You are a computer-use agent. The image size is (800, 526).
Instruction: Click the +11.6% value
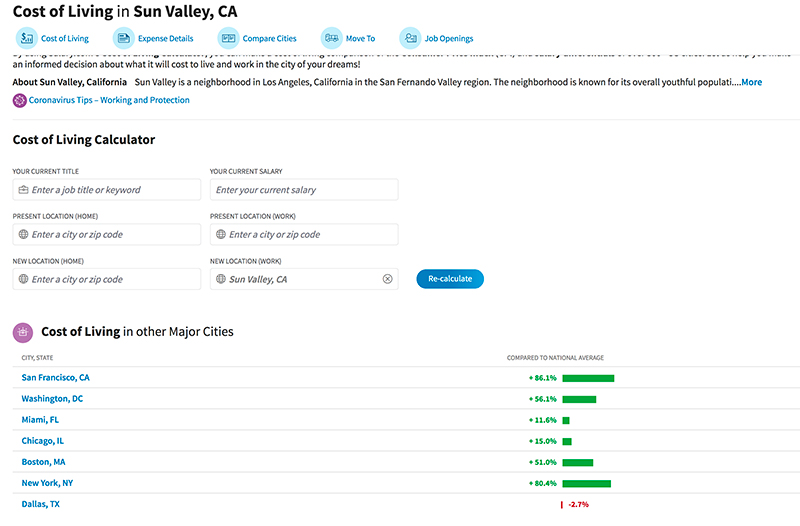(x=542, y=420)
